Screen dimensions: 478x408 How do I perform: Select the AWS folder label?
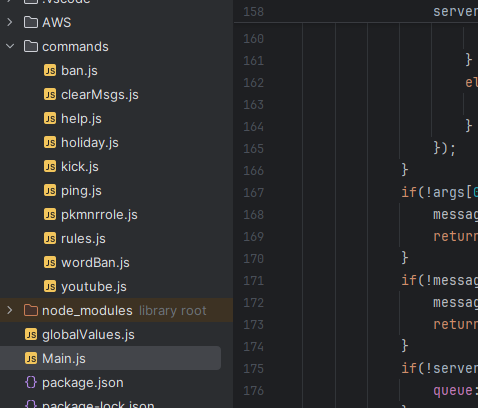tap(56, 23)
